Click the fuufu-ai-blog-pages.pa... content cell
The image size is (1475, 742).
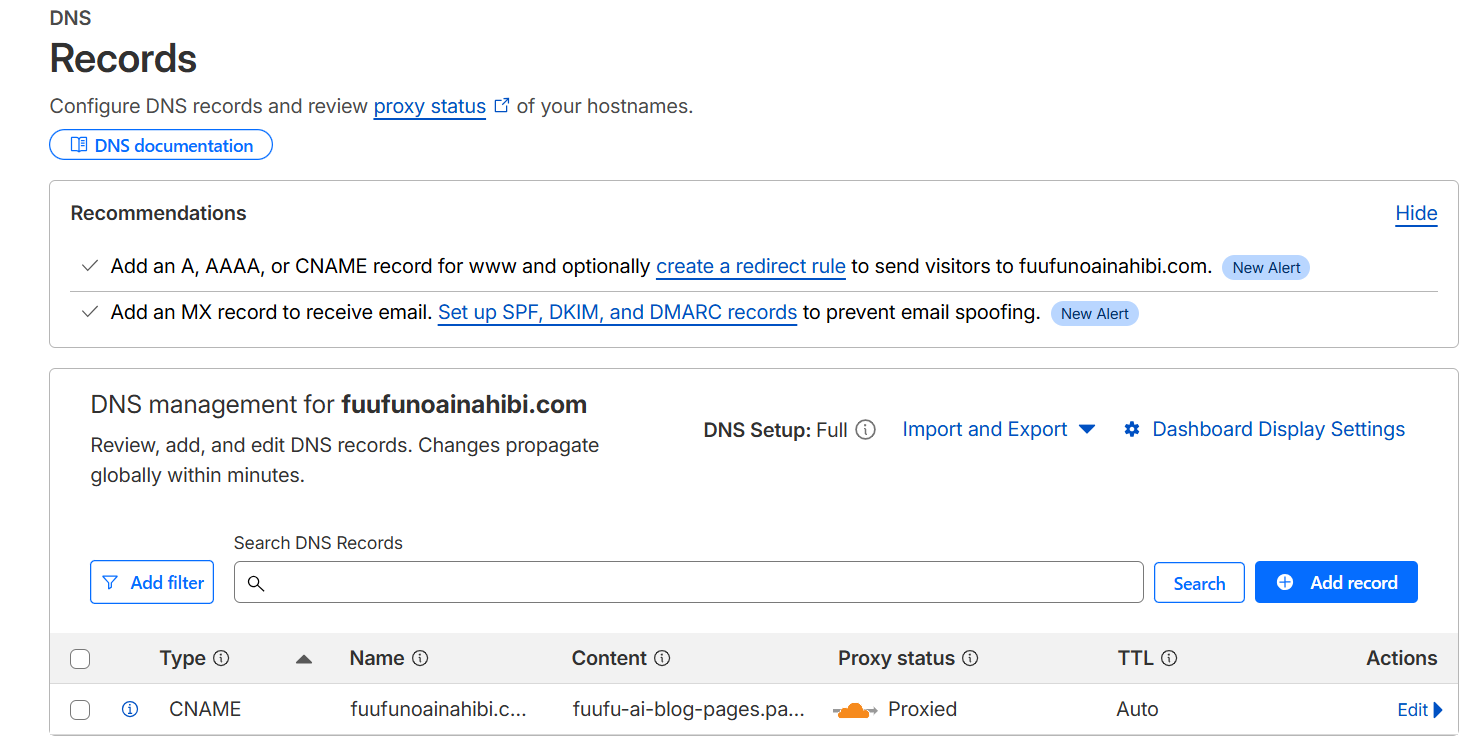688,709
